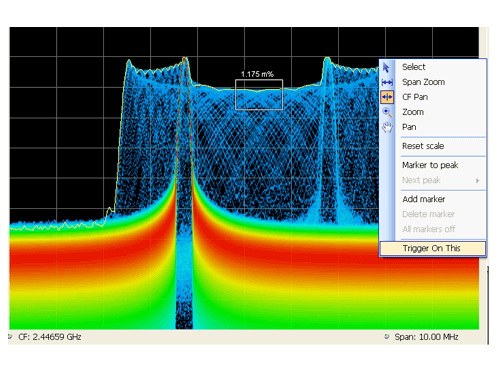Click the Zoom magnifier icon
Image resolution: width=500 pixels, height=375 pixels.
pyautogui.click(x=387, y=112)
